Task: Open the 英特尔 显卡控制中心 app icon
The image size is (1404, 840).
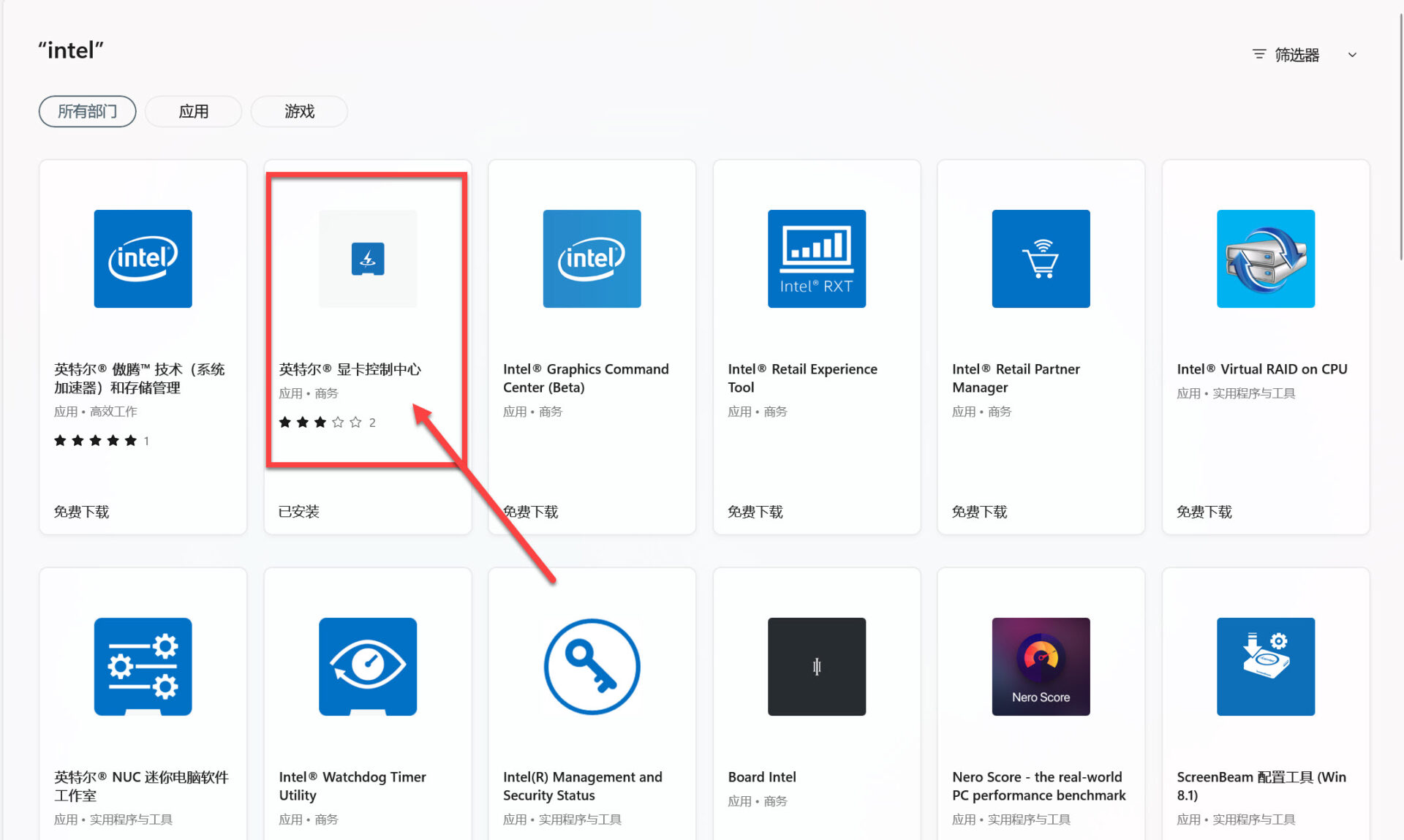Action: (368, 259)
